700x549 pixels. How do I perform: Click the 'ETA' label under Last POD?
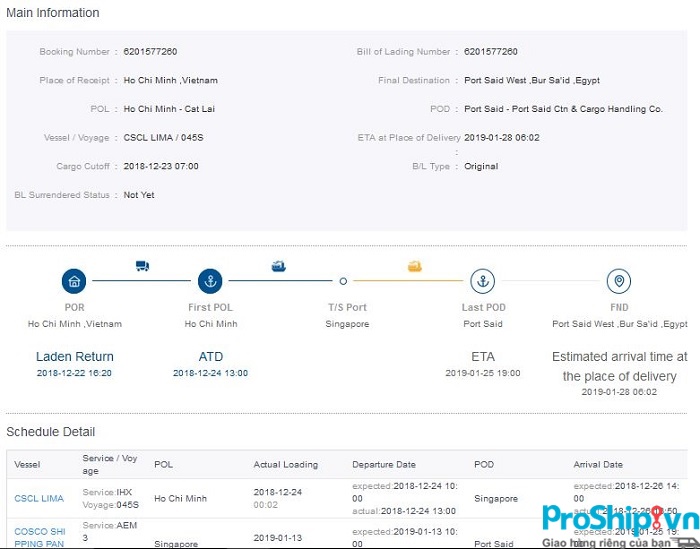483,357
